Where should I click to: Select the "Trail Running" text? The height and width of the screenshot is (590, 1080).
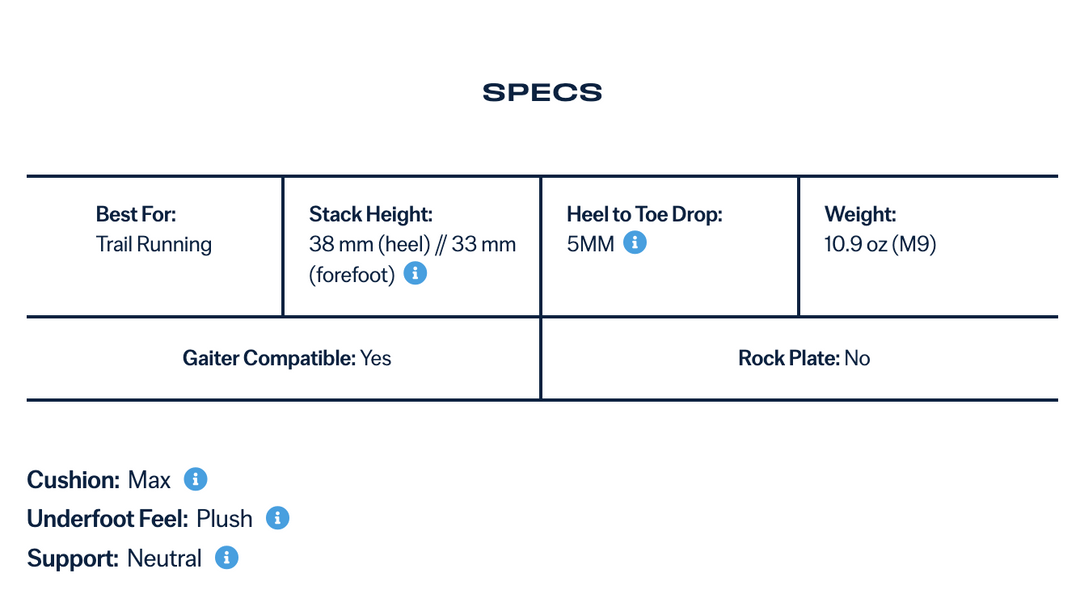(x=154, y=244)
